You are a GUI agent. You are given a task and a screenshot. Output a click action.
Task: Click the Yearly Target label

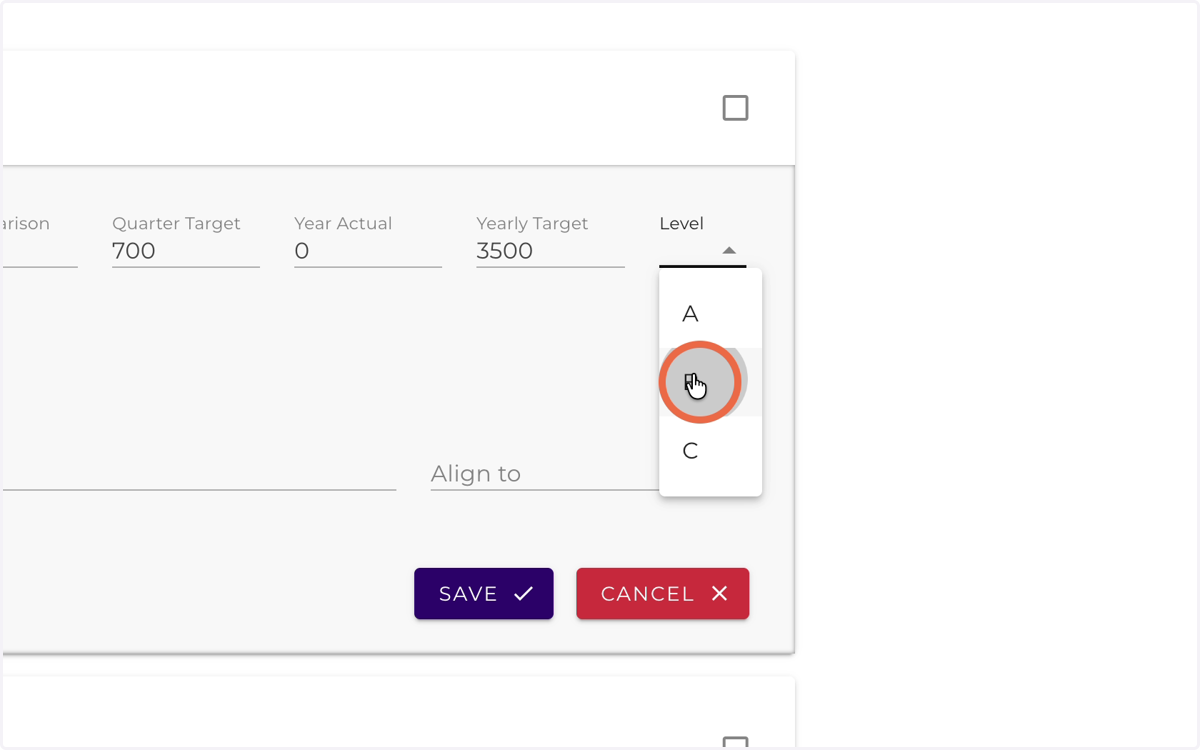532,224
